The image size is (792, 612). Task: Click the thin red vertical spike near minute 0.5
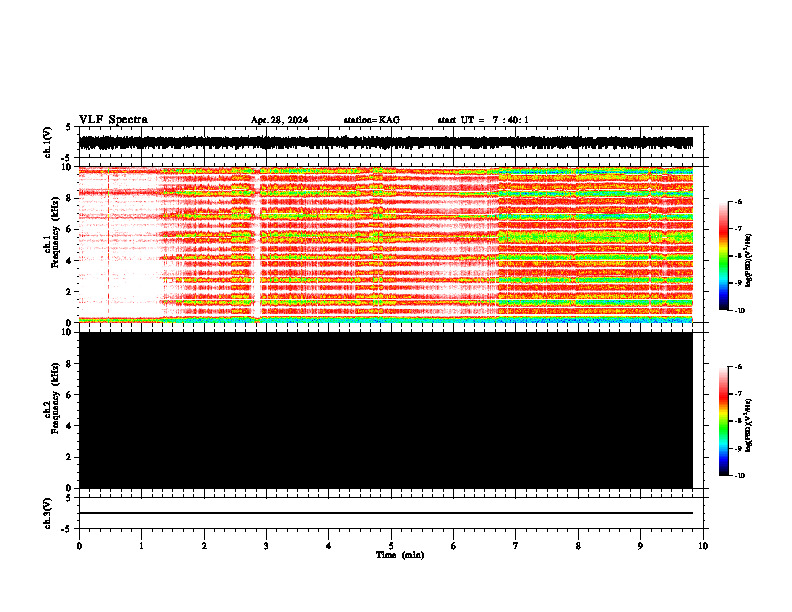(108, 244)
